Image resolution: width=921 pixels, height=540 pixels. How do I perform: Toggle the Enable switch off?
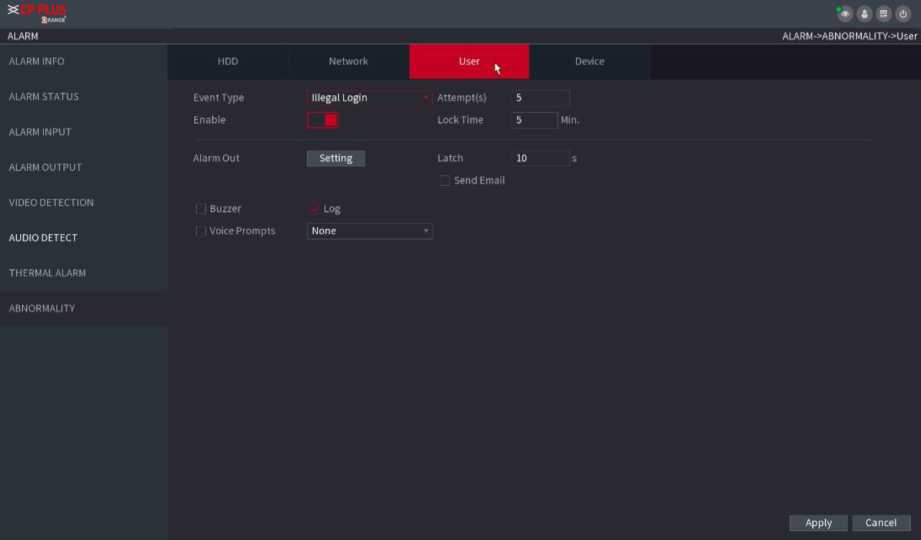pos(323,120)
